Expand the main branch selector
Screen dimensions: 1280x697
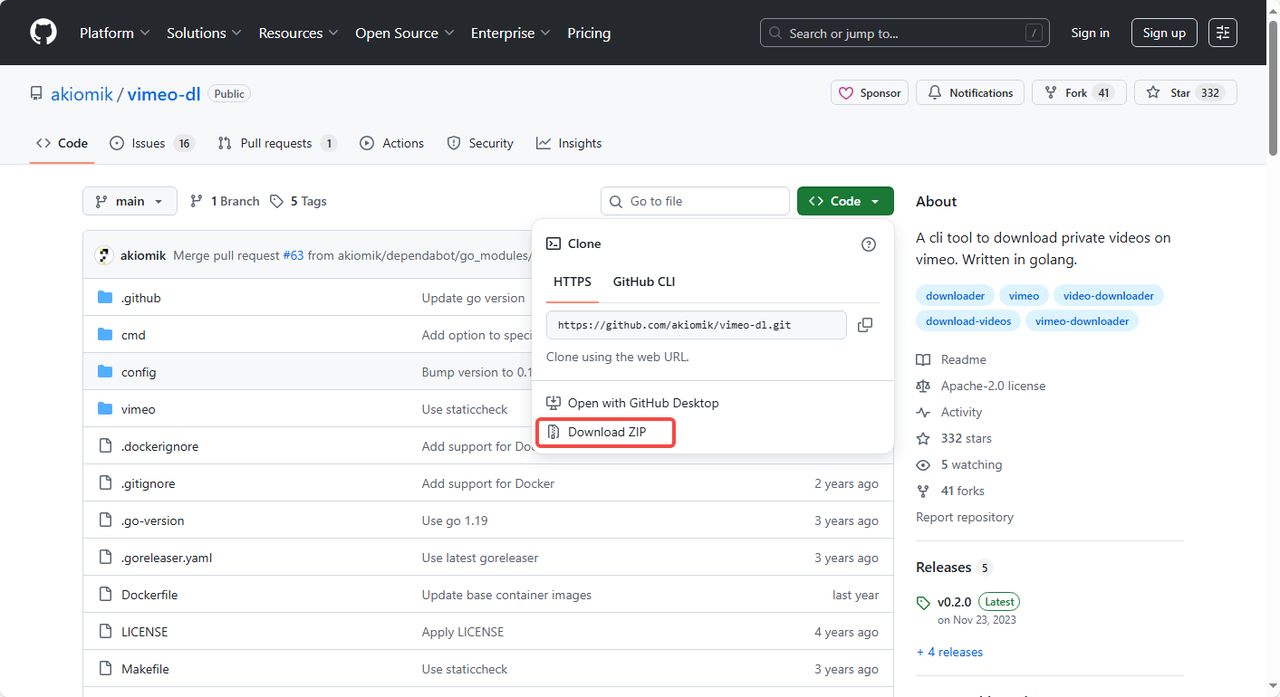(x=129, y=201)
